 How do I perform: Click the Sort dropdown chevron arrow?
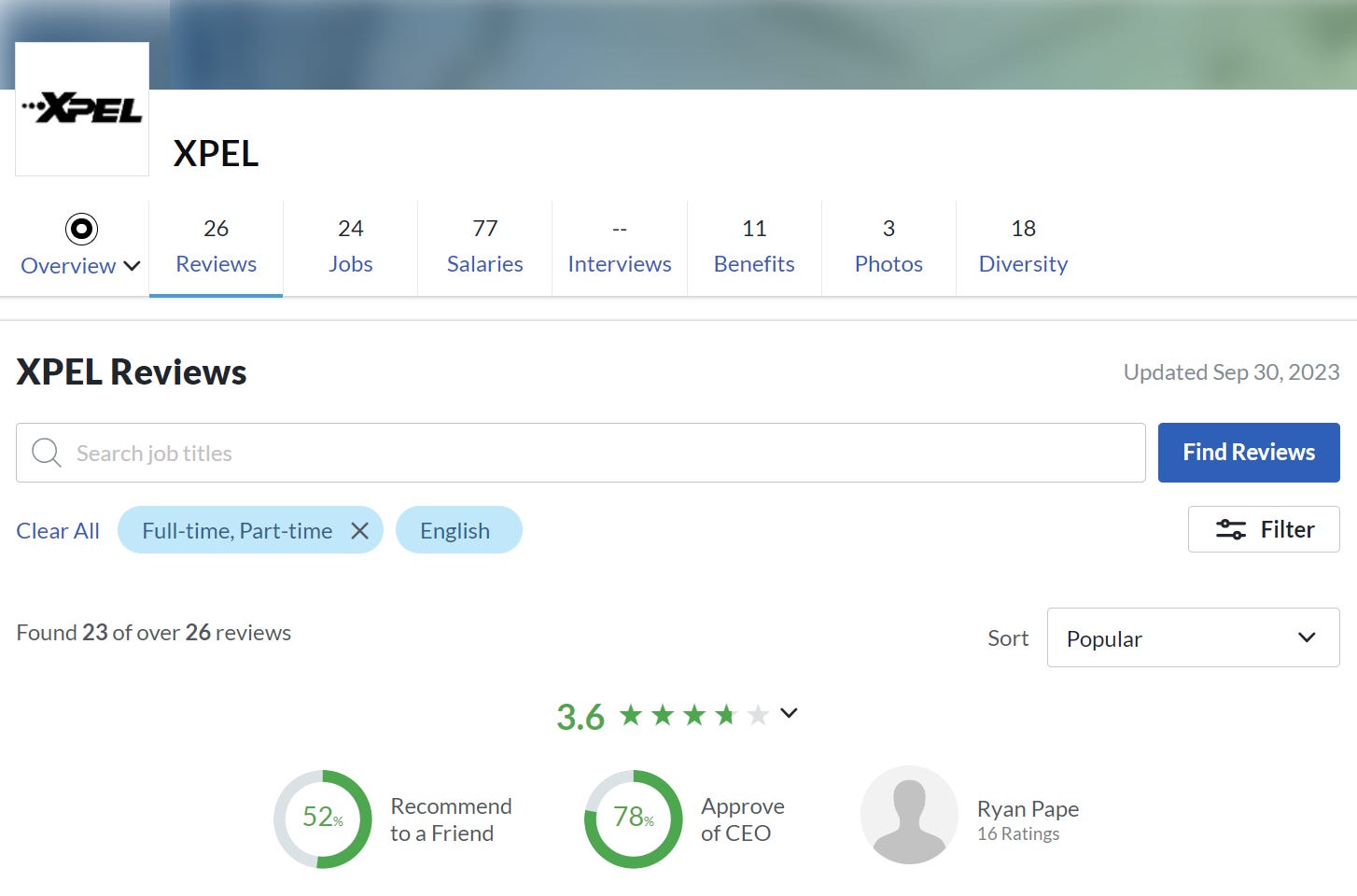(1307, 637)
